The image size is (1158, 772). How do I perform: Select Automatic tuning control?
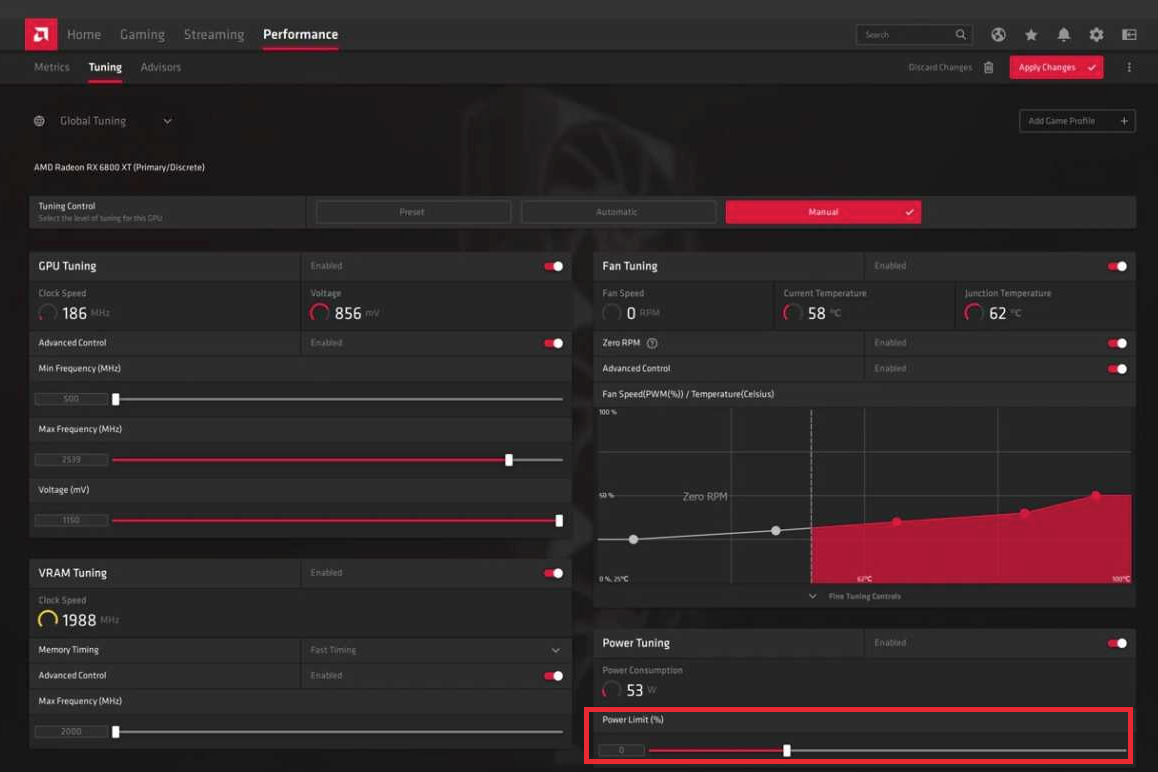pyautogui.click(x=617, y=212)
